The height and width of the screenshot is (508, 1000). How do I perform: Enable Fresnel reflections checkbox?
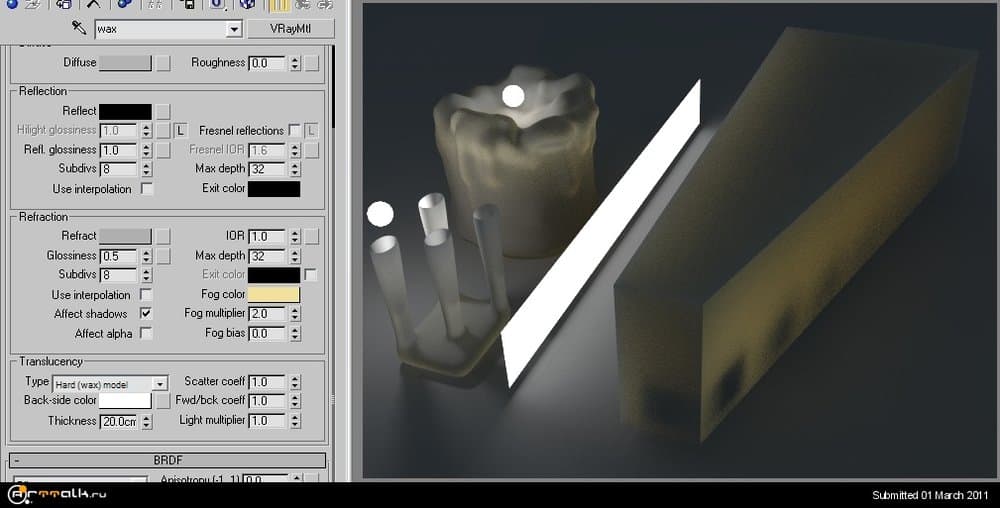[294, 130]
